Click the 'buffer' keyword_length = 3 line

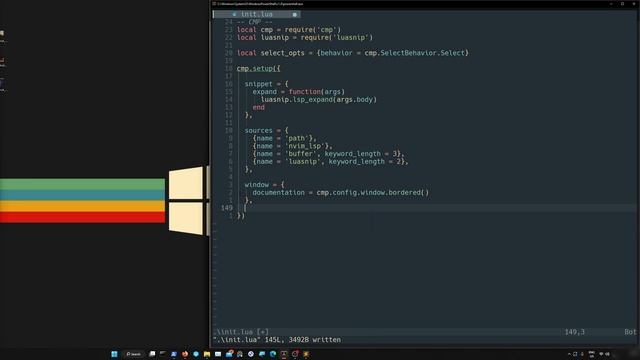click(328, 154)
